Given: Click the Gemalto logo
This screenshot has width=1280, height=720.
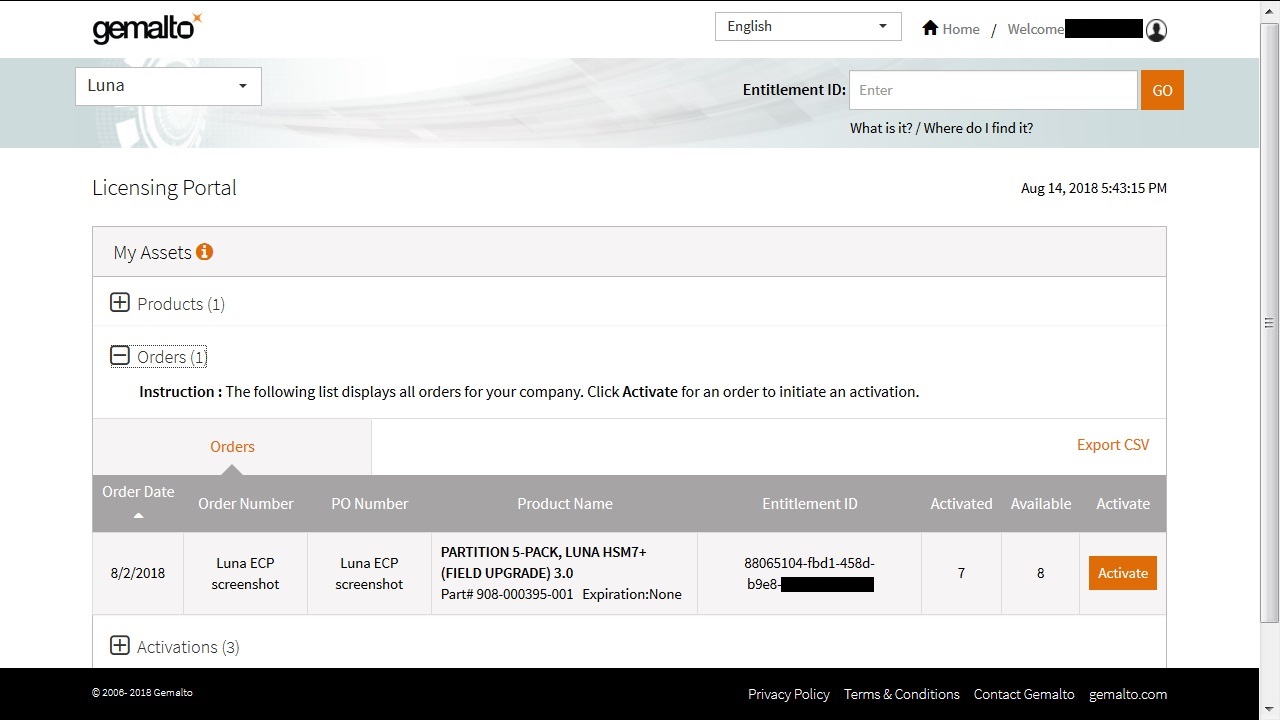Looking at the screenshot, I should pos(146,28).
